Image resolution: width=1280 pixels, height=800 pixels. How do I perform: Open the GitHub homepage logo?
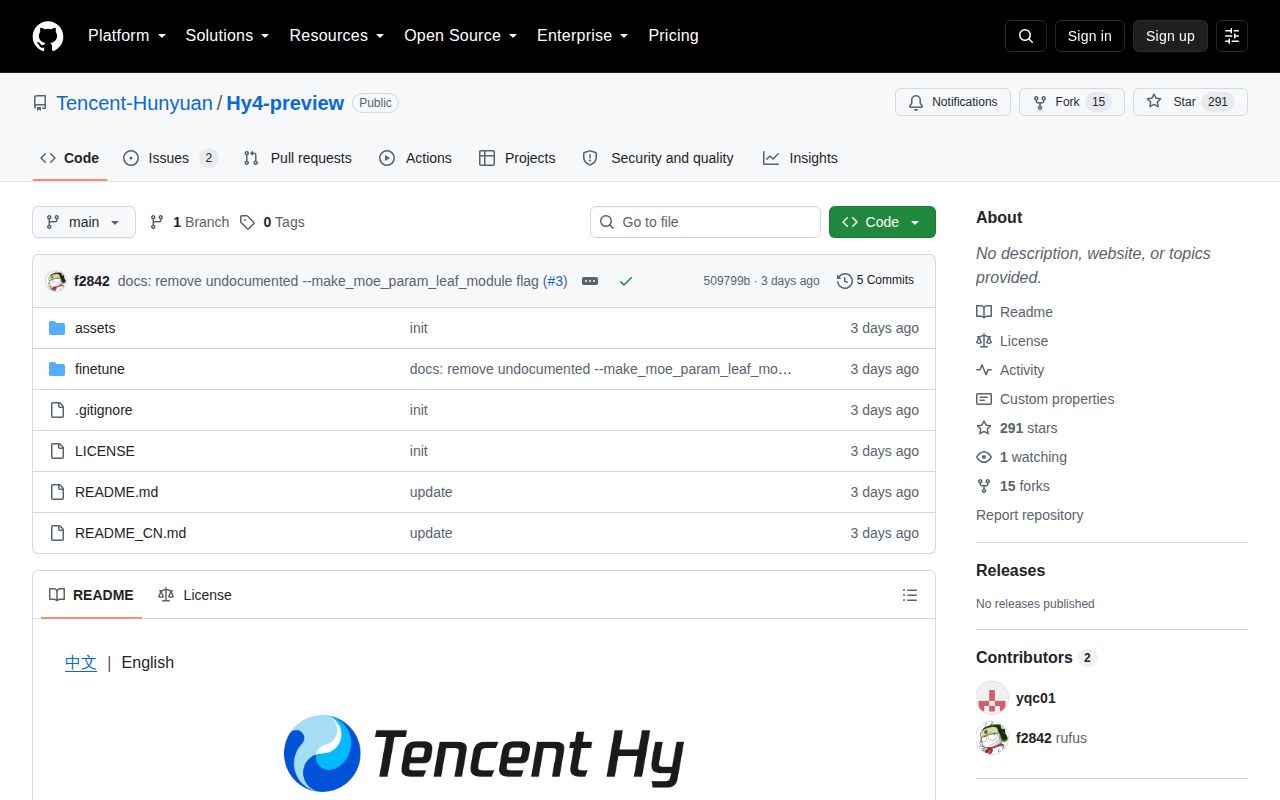coord(48,36)
